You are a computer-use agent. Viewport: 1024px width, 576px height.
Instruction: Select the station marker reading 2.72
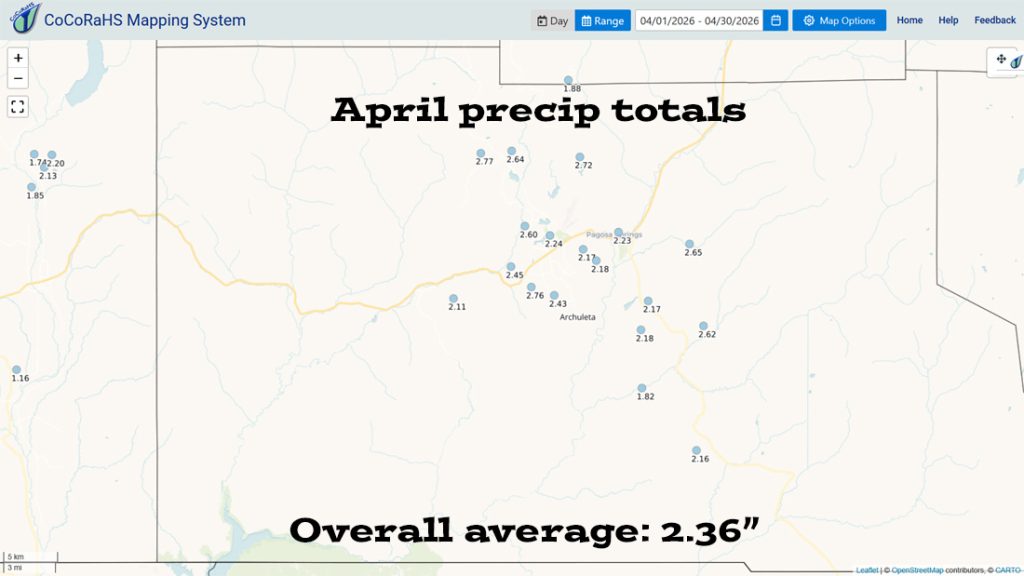(x=579, y=157)
